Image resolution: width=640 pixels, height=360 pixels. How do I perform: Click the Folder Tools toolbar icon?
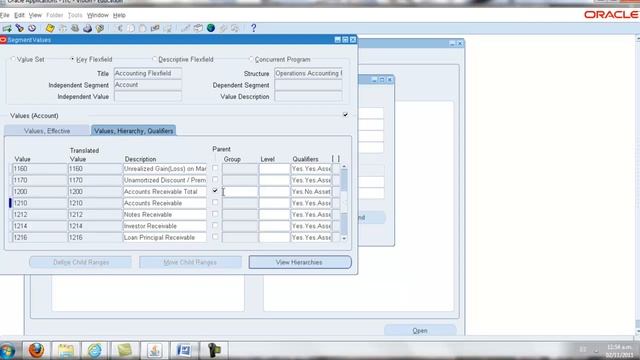[235, 28]
